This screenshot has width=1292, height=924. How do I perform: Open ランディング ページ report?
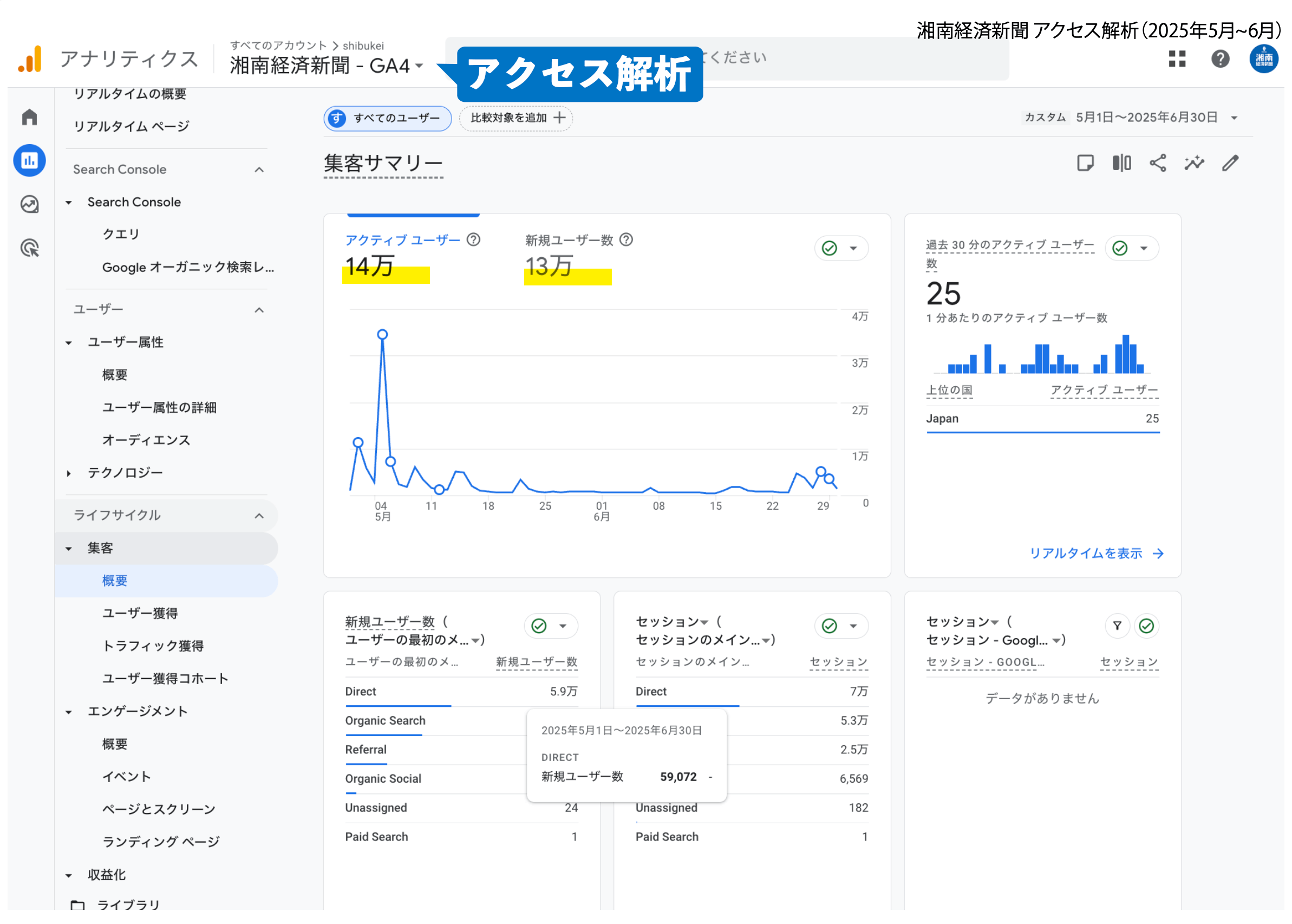pyautogui.click(x=161, y=842)
